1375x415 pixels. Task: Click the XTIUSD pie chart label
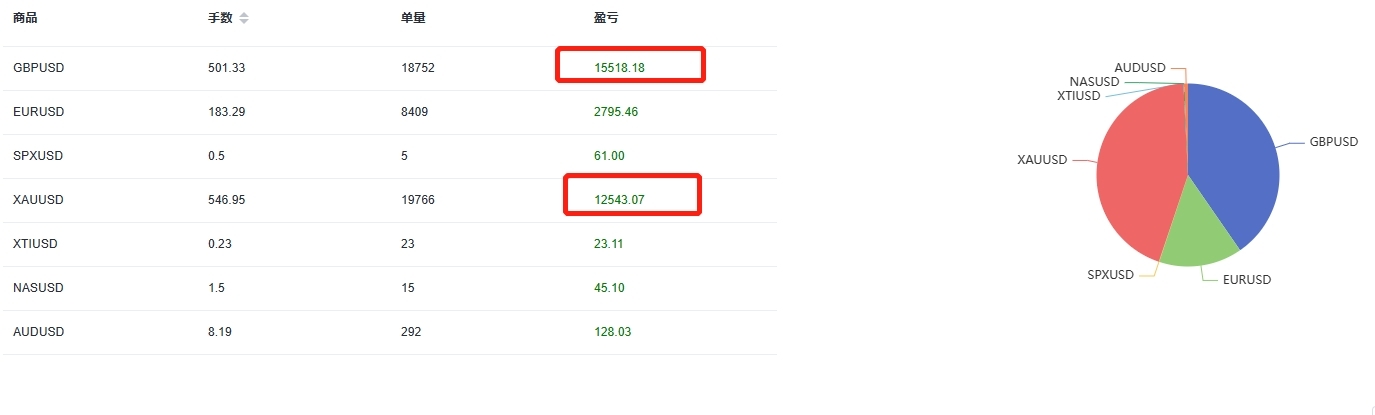[1078, 96]
